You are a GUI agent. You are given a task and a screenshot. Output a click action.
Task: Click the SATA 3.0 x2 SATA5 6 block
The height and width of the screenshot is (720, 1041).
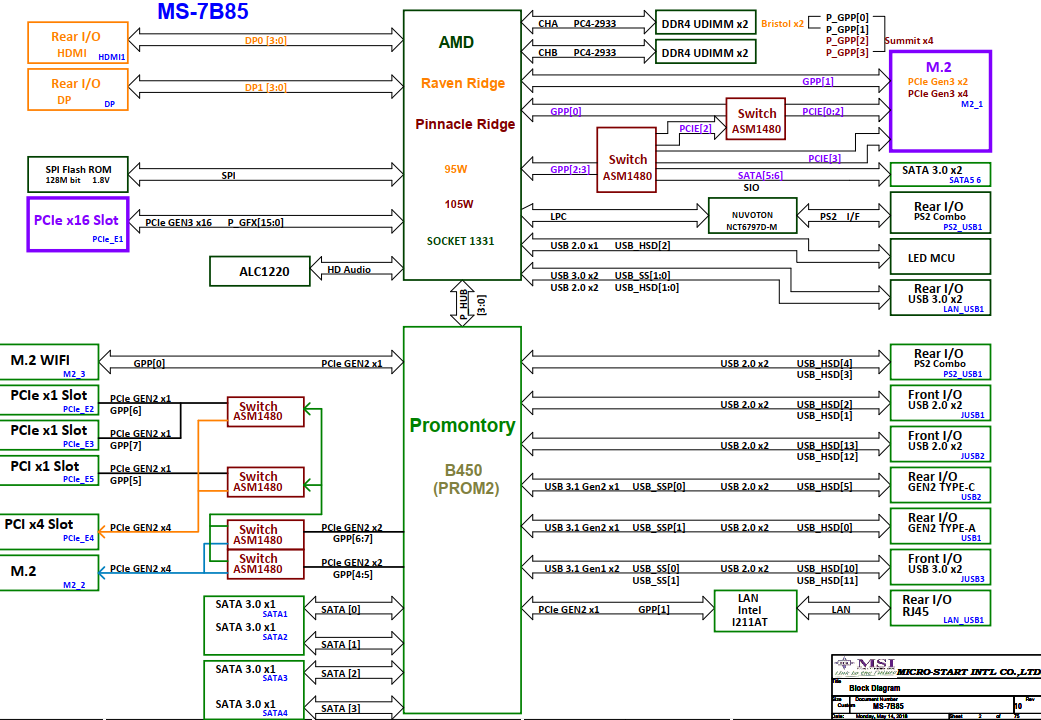[x=940, y=174]
